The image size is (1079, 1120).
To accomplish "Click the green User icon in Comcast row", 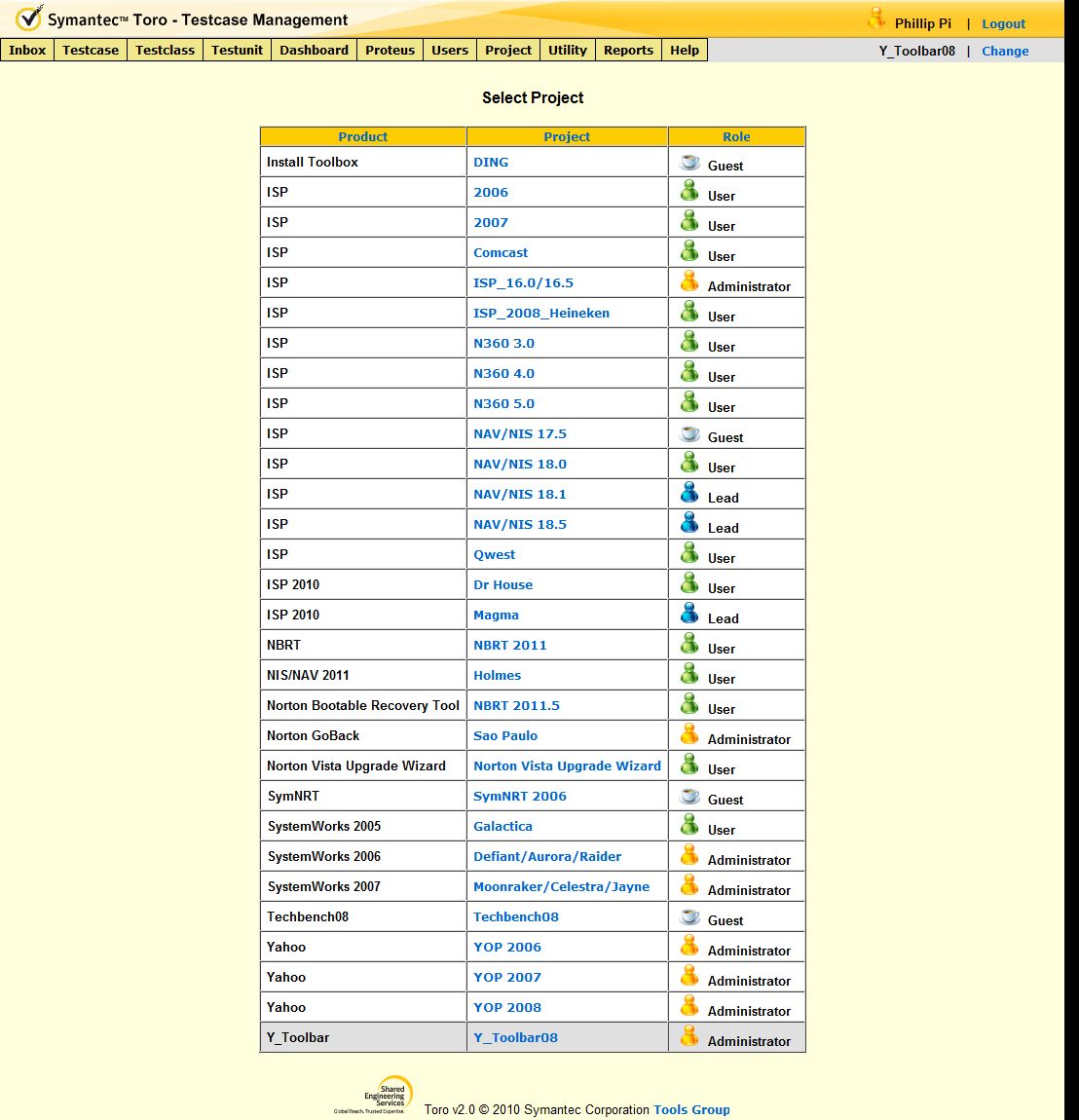I will click(x=689, y=250).
